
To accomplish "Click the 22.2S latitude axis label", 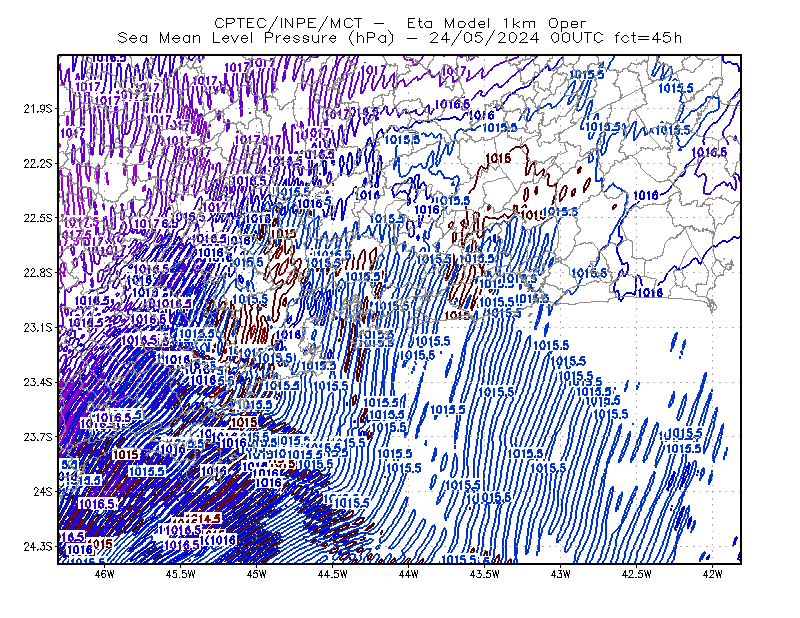I will pos(37,163).
